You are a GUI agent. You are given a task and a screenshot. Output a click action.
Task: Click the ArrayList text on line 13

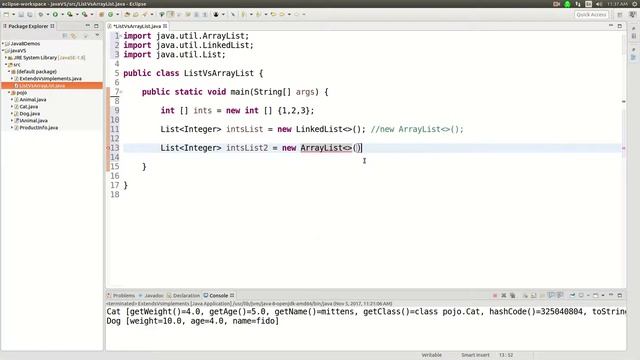[321, 148]
